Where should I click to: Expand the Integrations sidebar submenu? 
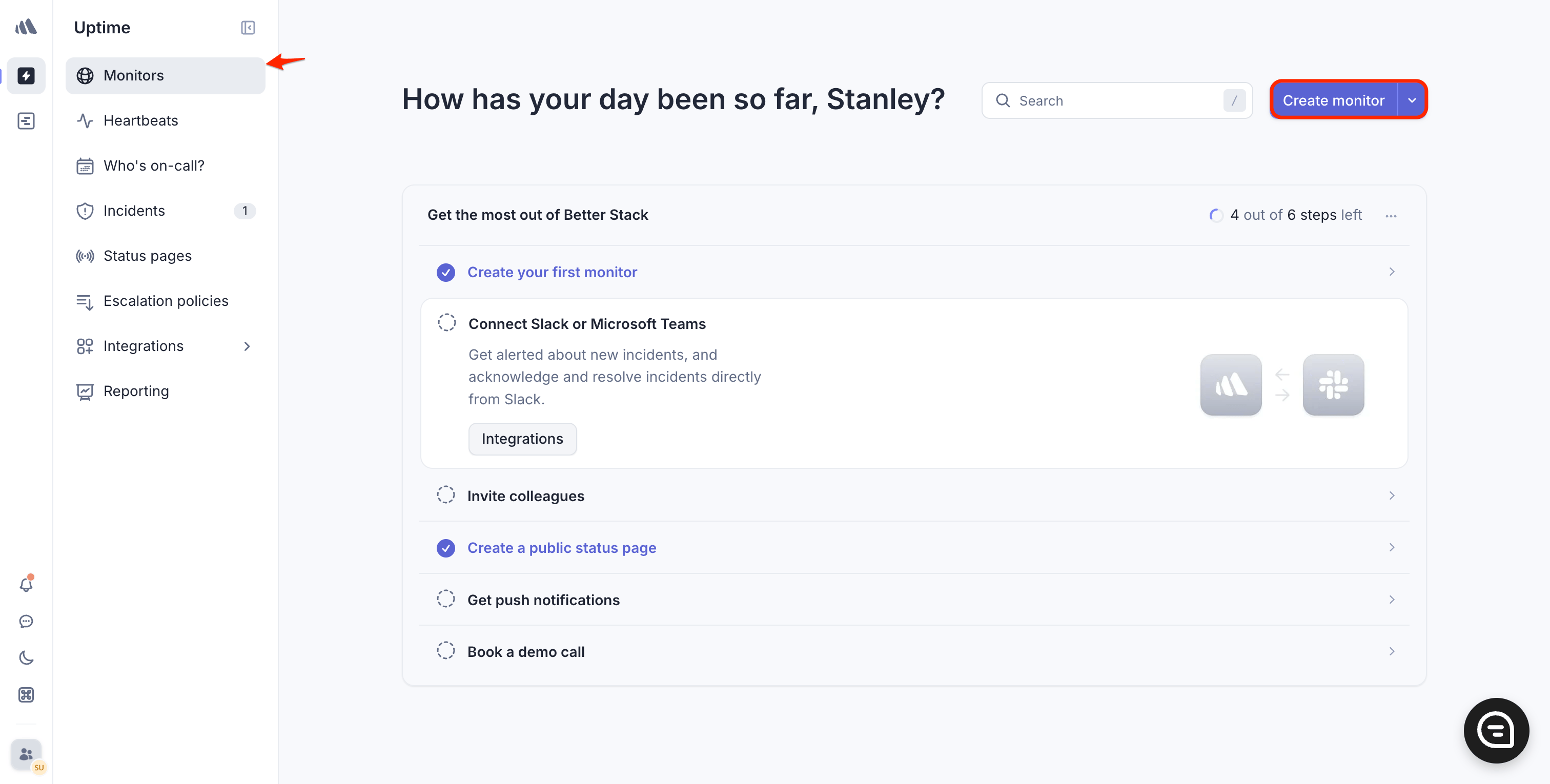(x=247, y=346)
